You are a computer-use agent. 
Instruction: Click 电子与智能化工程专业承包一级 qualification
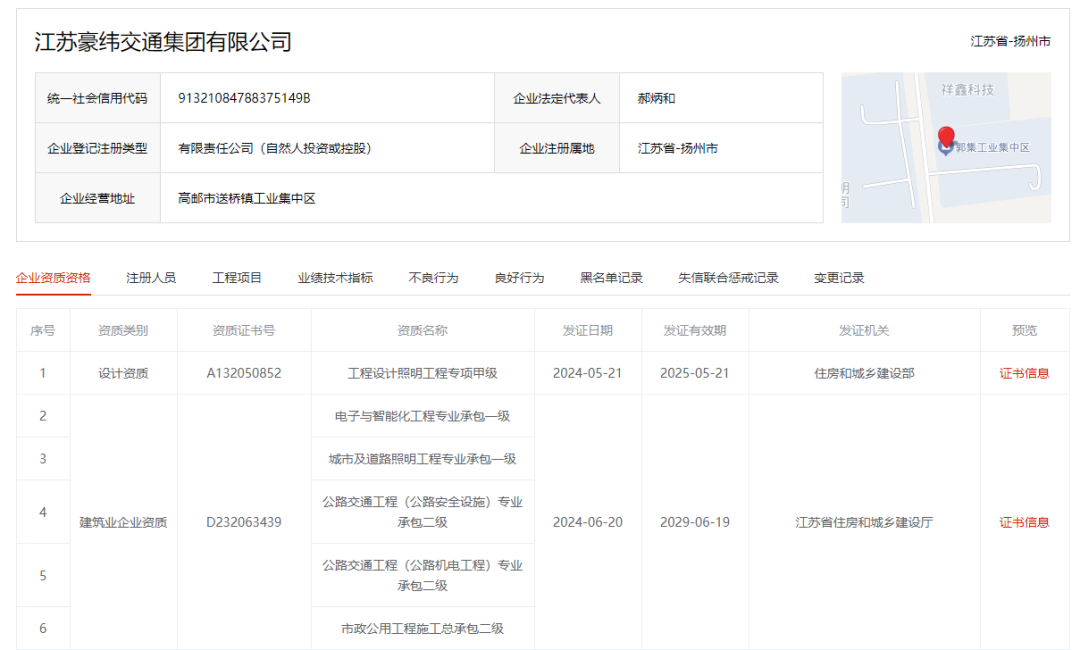pos(422,416)
